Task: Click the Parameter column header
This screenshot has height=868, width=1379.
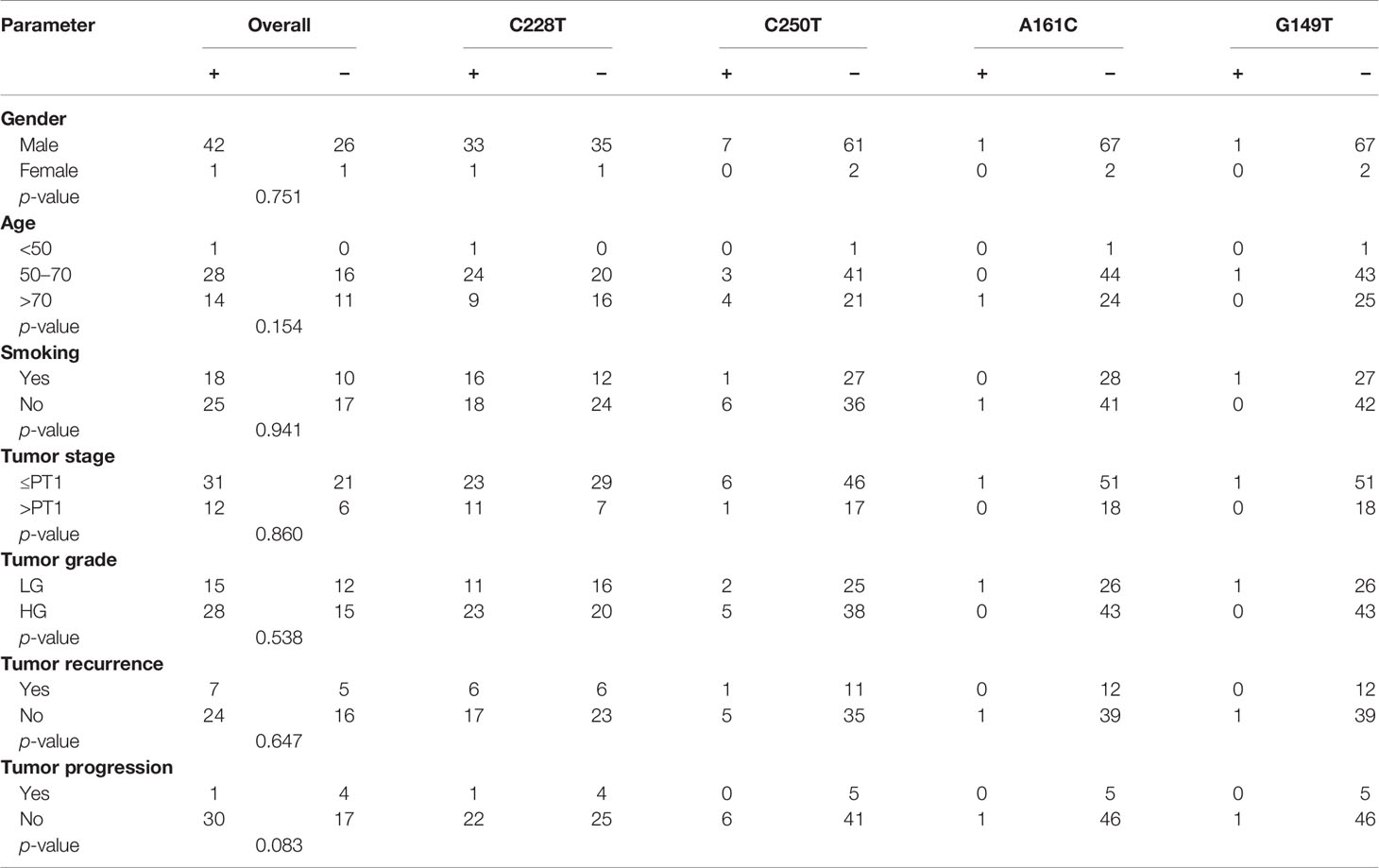Action: pyautogui.click(x=48, y=26)
